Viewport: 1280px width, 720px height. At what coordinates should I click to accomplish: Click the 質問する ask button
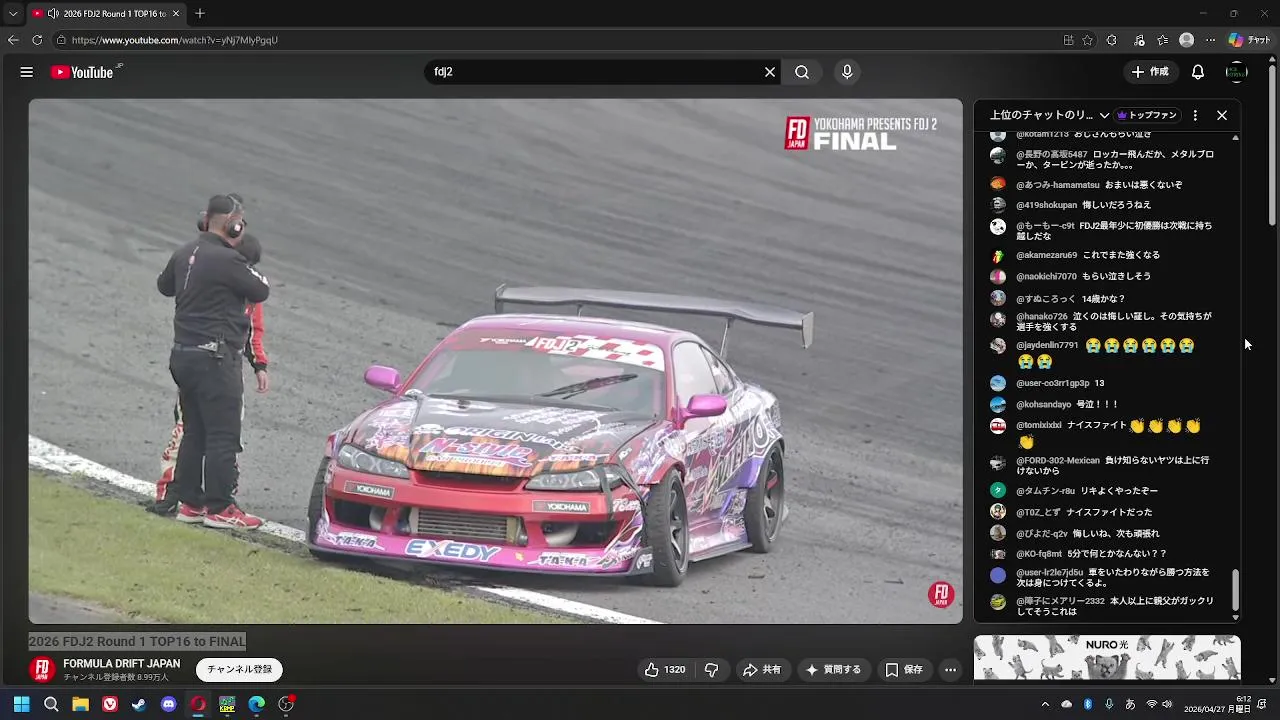coord(833,670)
